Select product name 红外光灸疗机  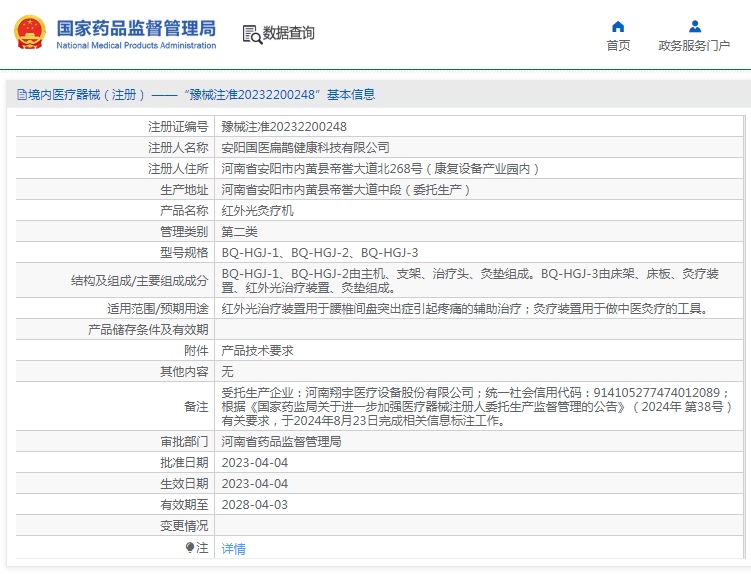click(257, 211)
